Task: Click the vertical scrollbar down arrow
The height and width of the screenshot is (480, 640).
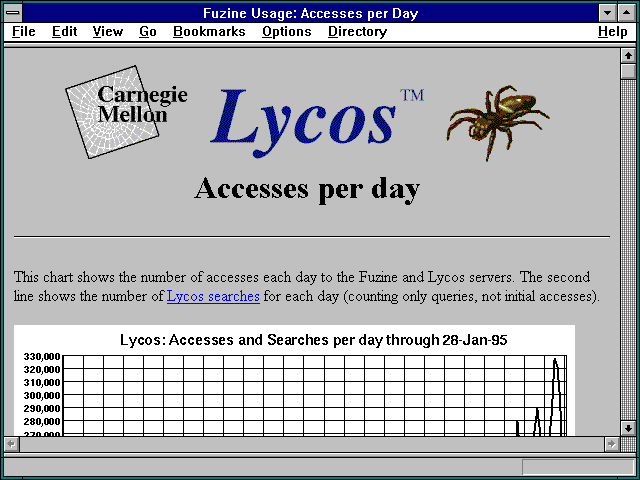Action: (x=628, y=428)
